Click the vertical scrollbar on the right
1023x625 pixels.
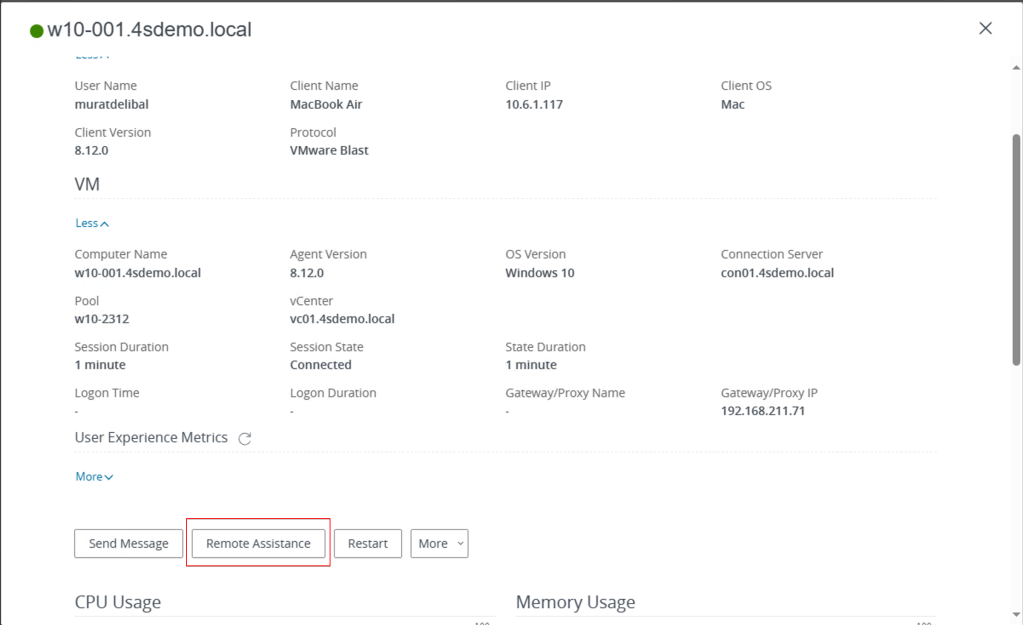pos(1016,300)
